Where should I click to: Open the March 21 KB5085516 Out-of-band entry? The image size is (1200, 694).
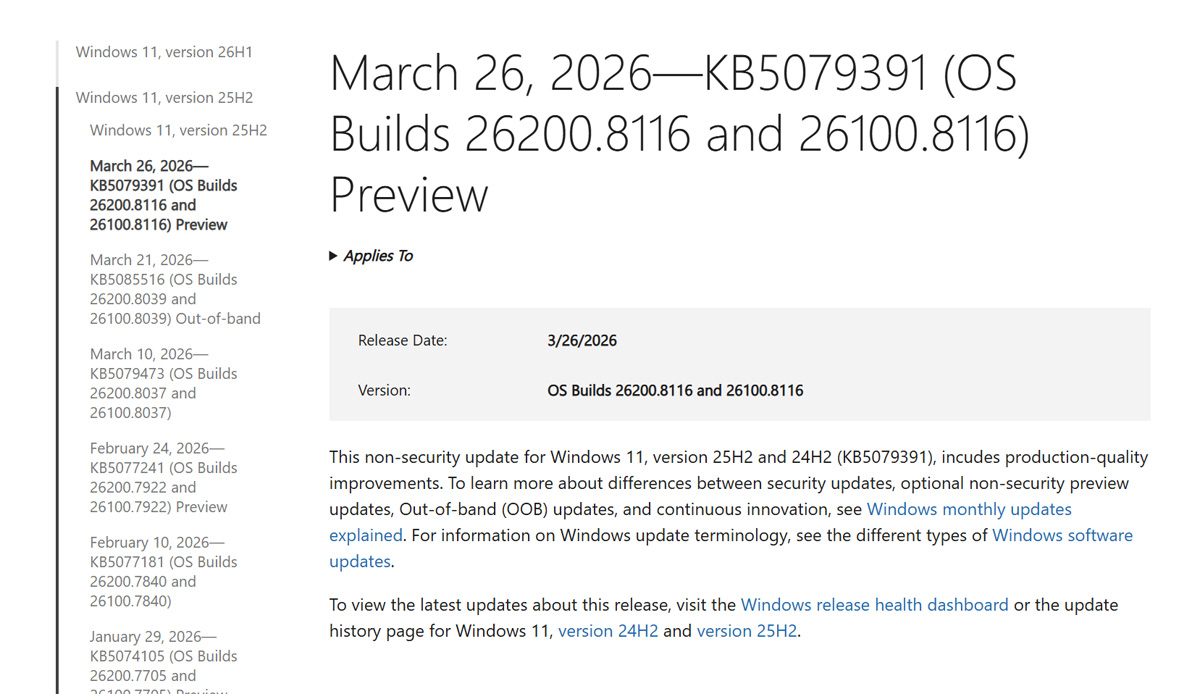coord(174,289)
